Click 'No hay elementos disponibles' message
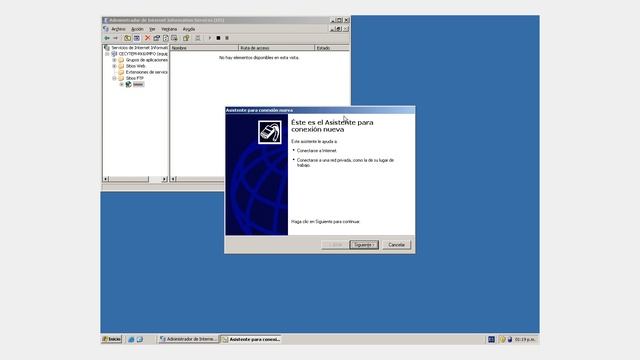 click(259, 58)
